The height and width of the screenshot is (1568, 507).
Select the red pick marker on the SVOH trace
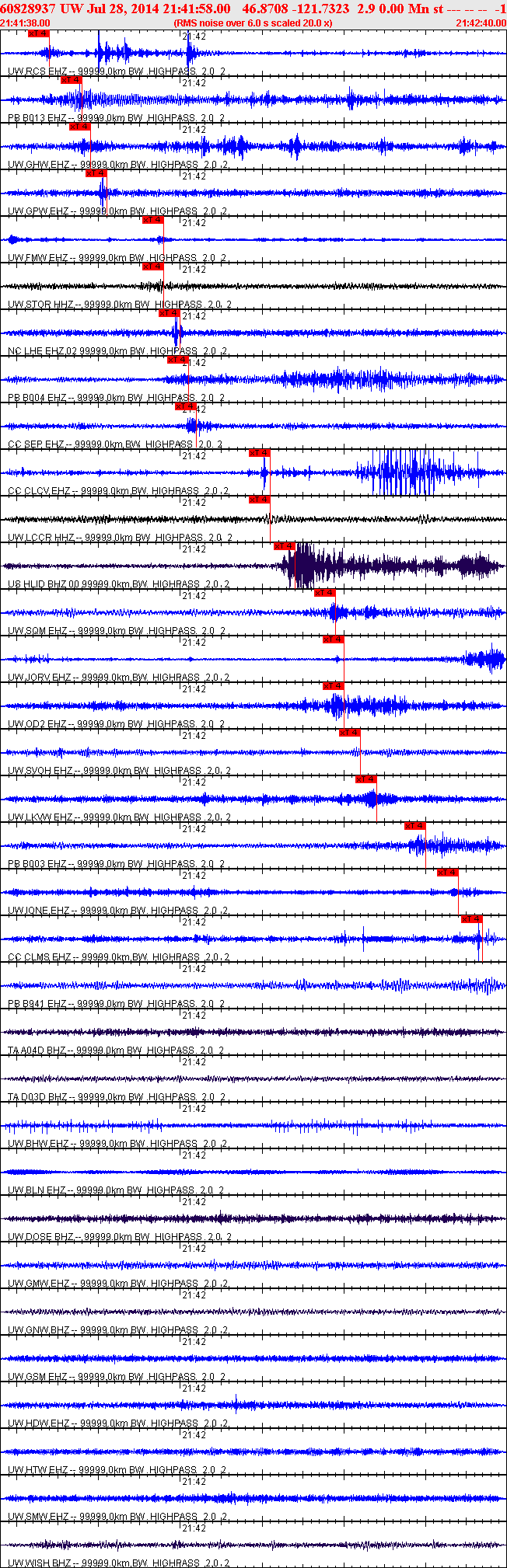click(x=349, y=733)
